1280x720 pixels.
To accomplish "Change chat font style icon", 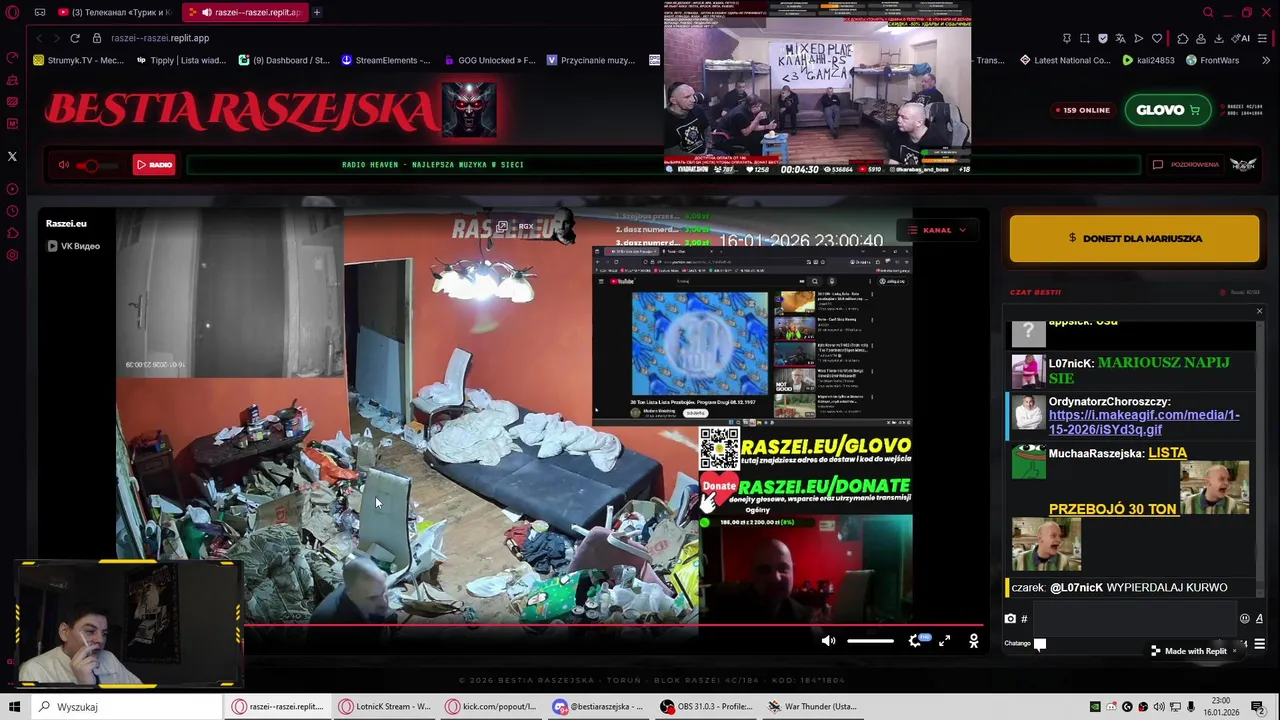I will click(1259, 619).
